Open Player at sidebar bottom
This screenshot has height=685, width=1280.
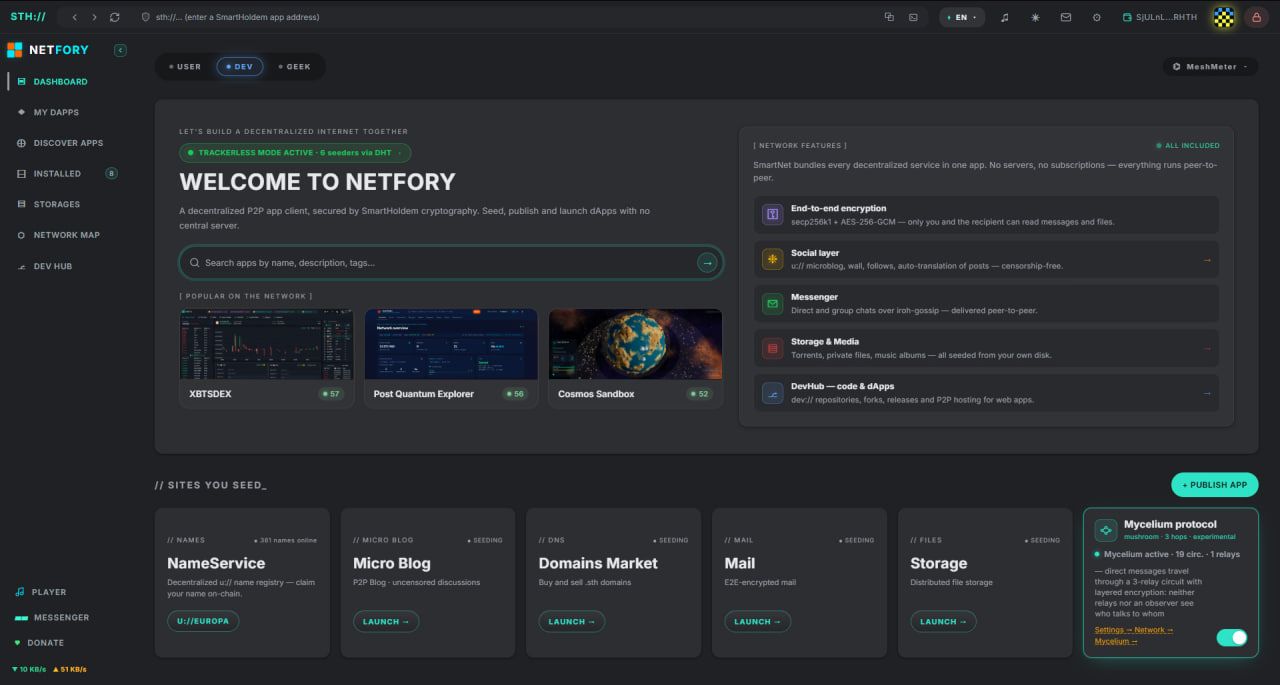coord(41,592)
